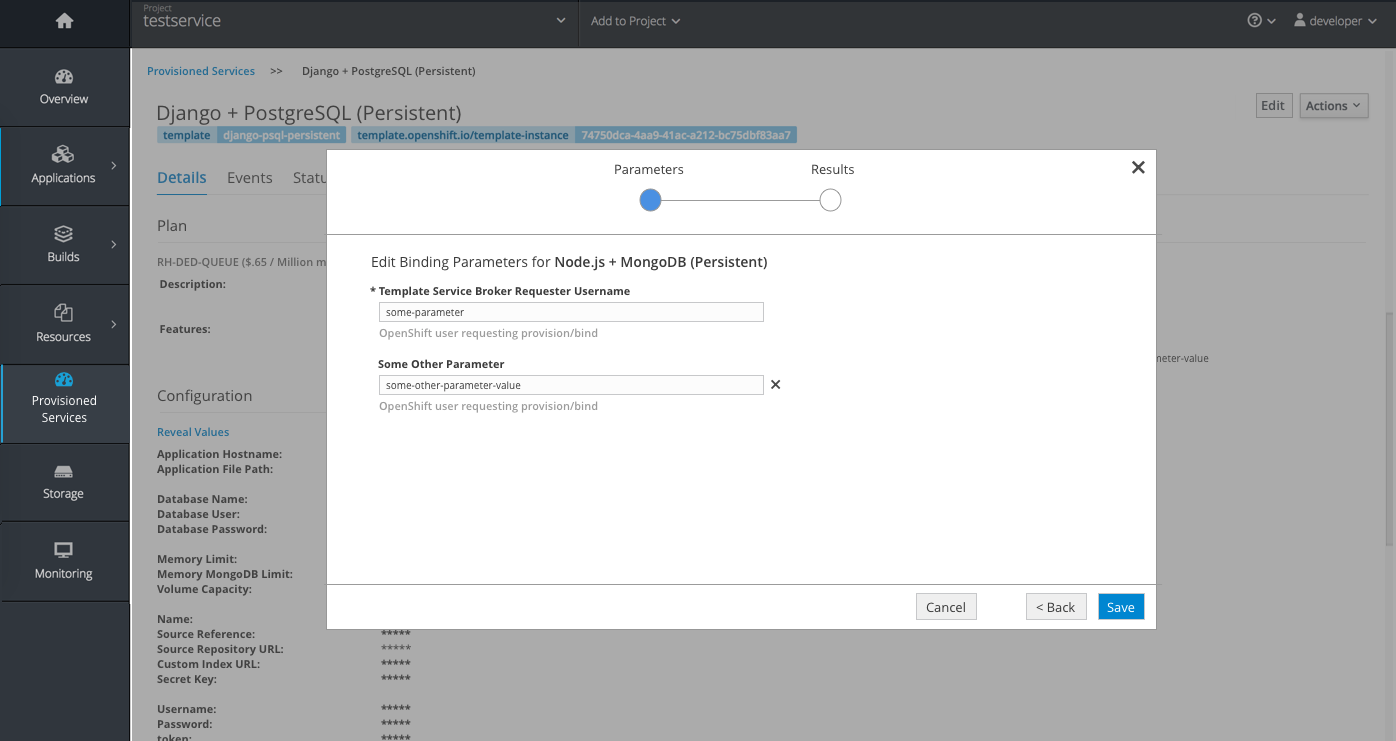The image size is (1396, 741).
Task: Click the page vertical scrollbar
Action: pyautogui.click(x=1389, y=428)
